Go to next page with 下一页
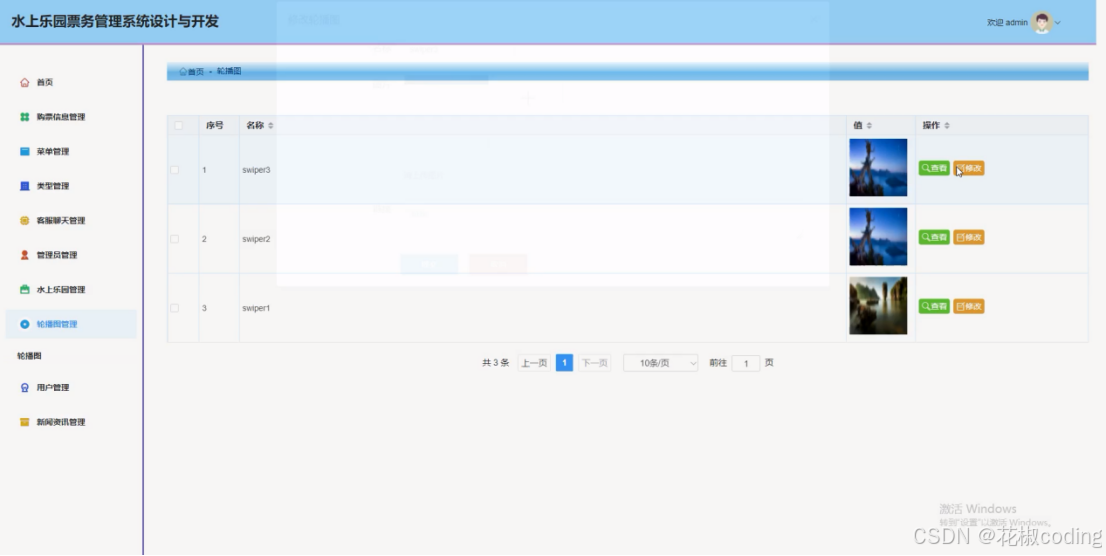The image size is (1106, 556). tap(594, 363)
